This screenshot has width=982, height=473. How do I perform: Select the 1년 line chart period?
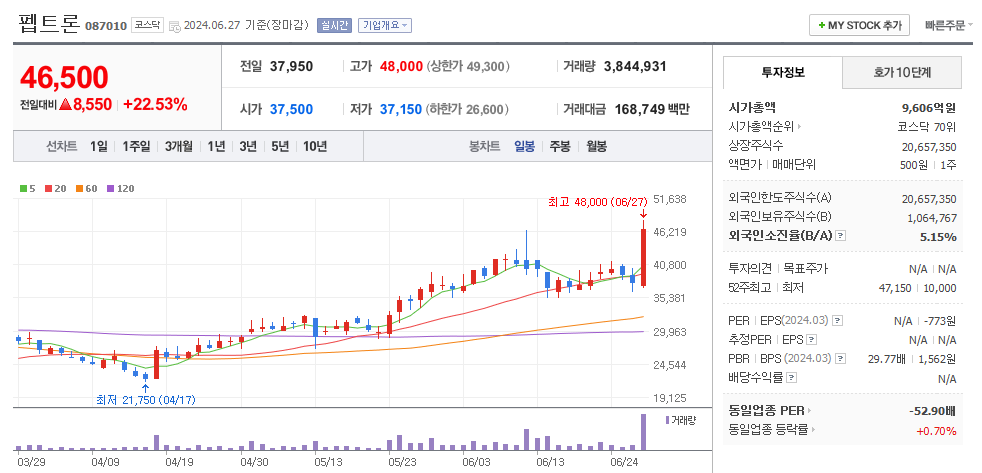[x=216, y=147]
